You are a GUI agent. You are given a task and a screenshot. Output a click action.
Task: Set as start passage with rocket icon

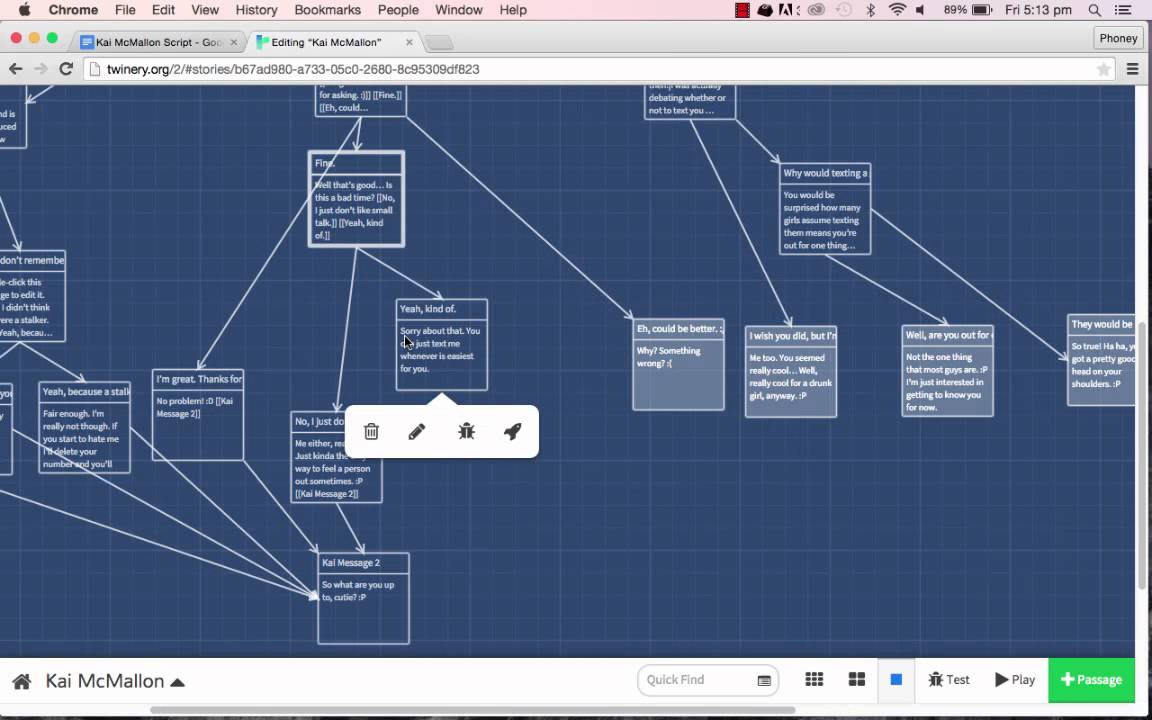click(513, 431)
